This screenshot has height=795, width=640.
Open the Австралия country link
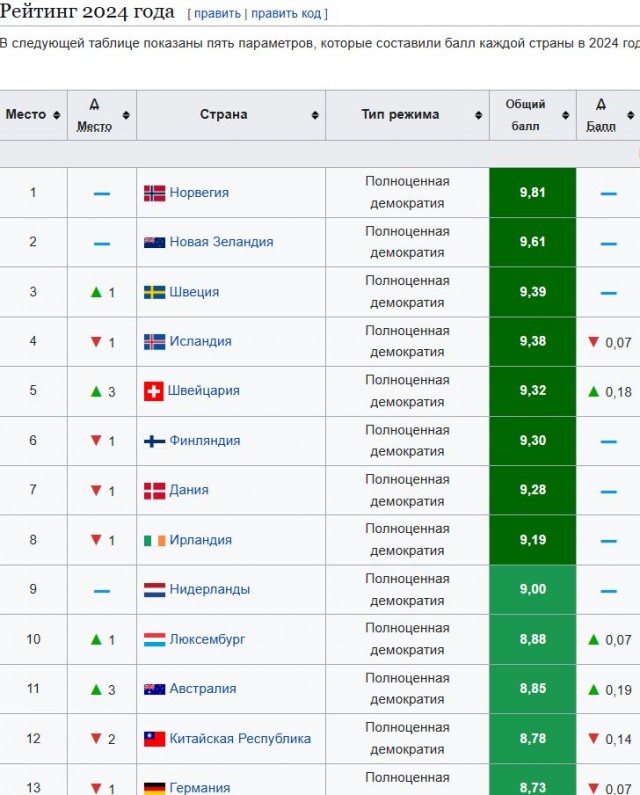203,689
